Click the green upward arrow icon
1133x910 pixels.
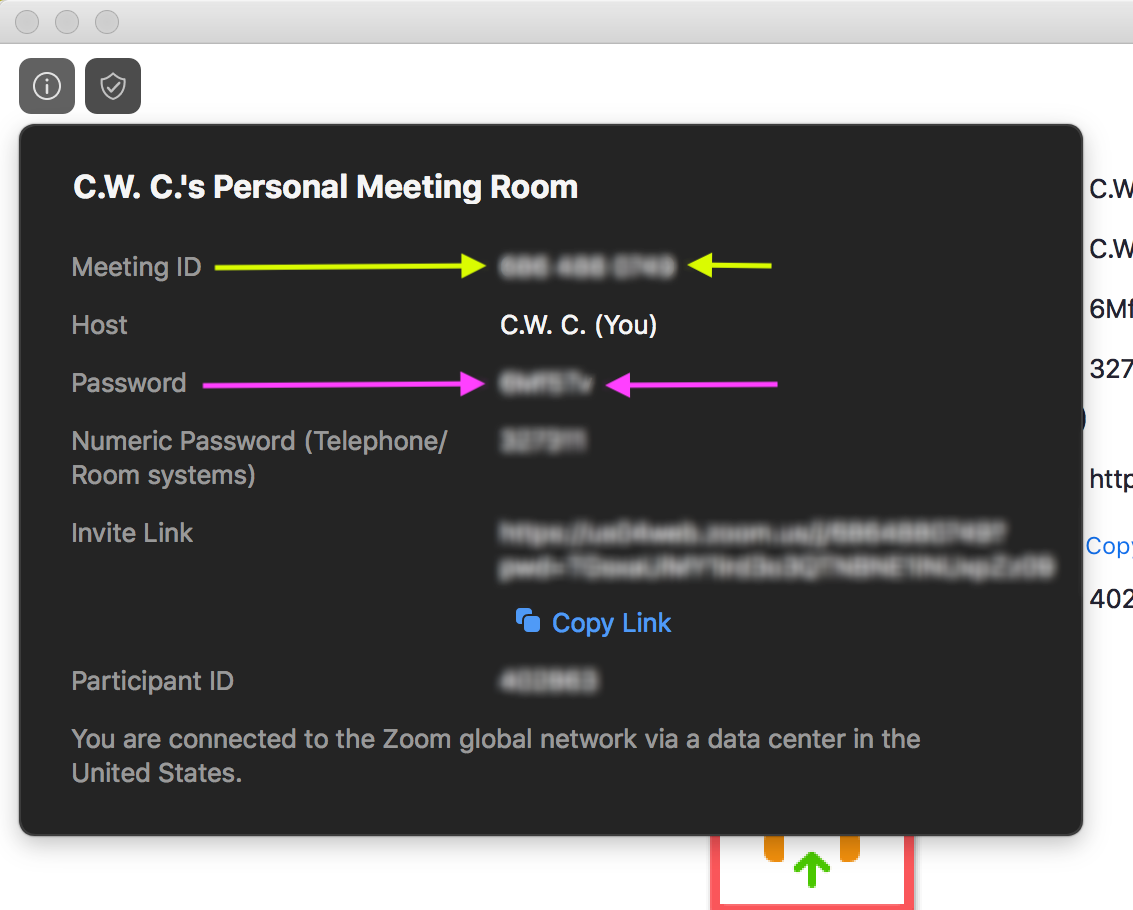coord(811,870)
